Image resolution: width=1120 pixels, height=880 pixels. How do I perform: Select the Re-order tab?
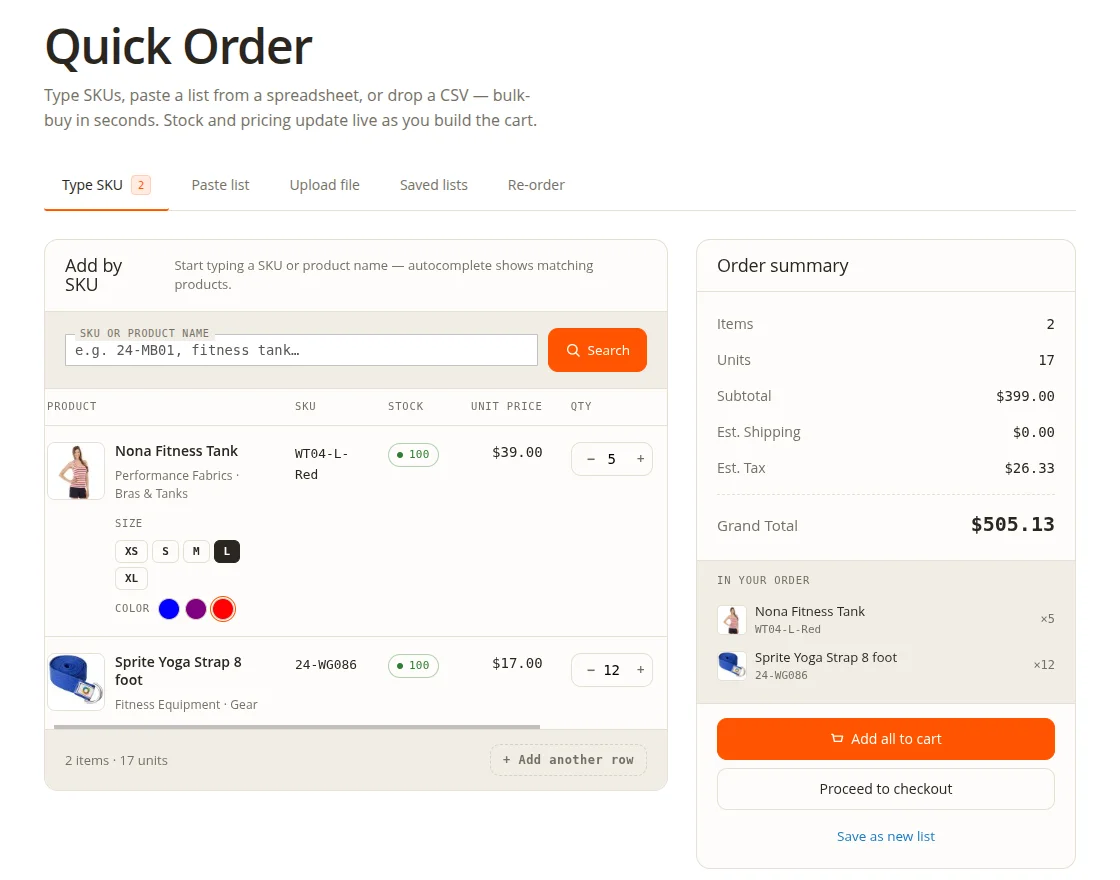[536, 185]
